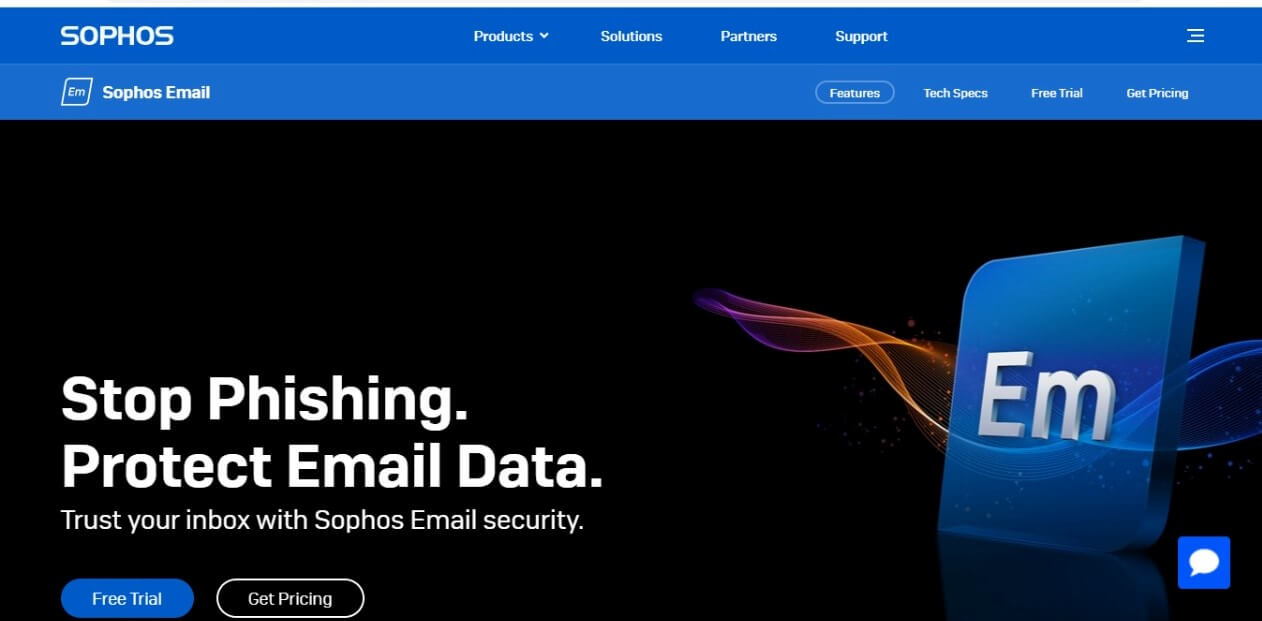Click the outlined Get Pricing hero button
The image size is (1262, 621).
click(x=290, y=598)
